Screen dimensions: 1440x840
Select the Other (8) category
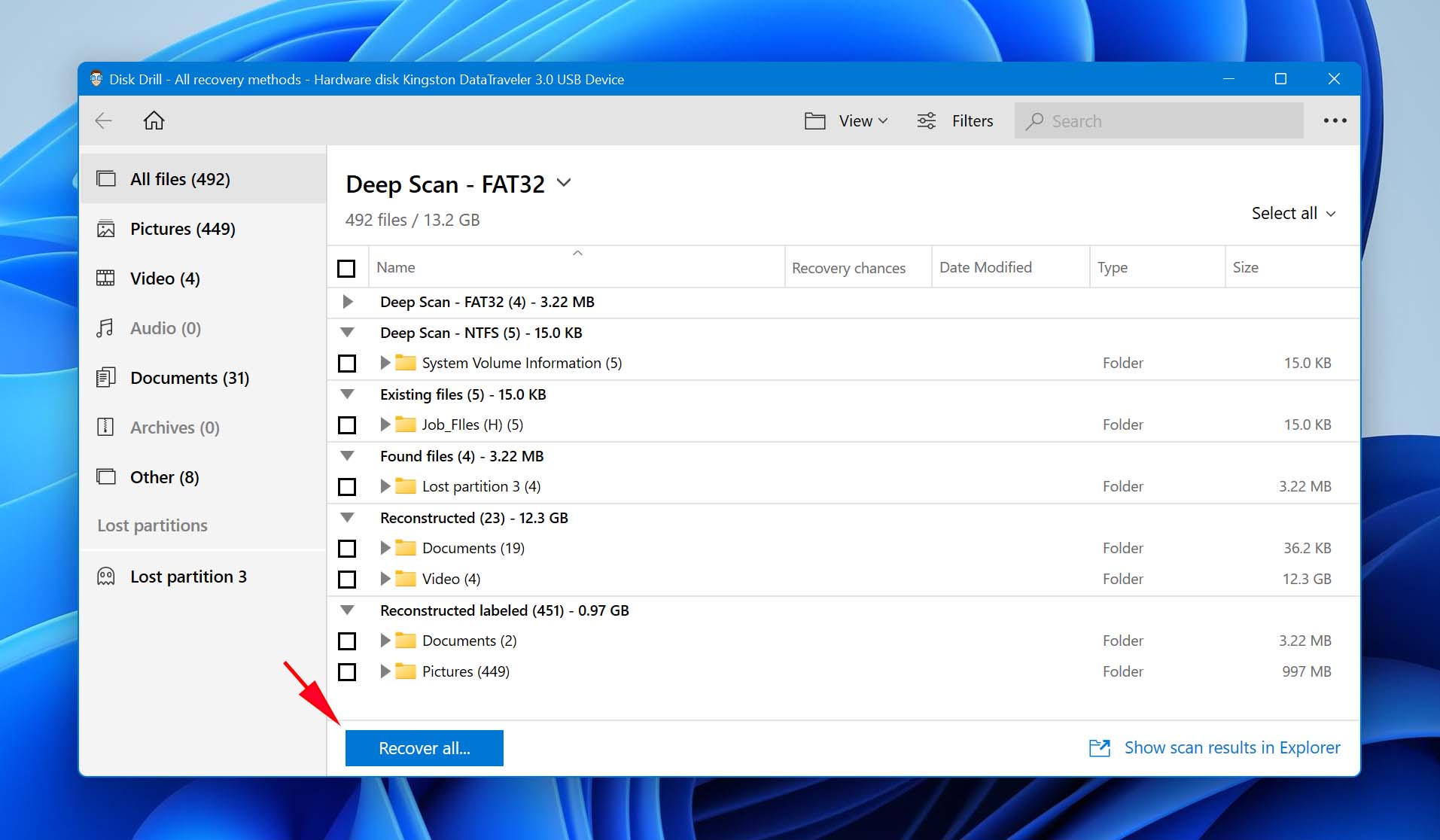click(164, 477)
